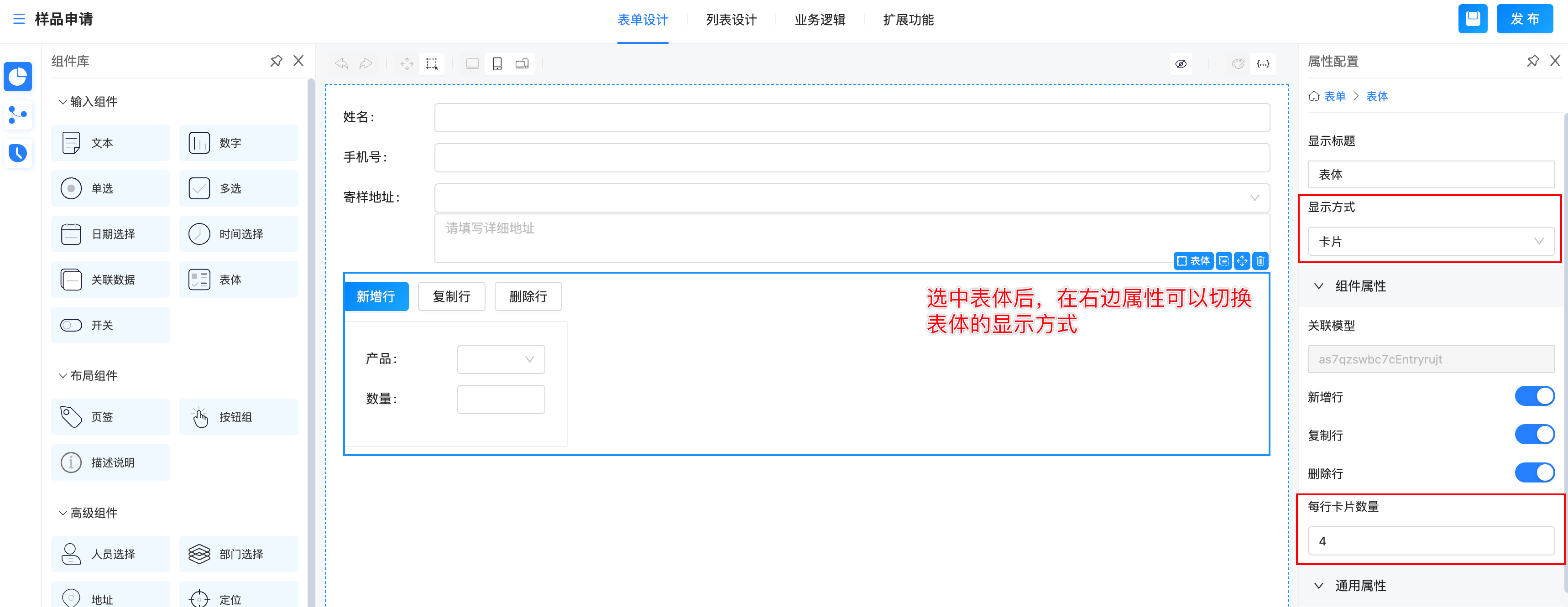Click the hamburger menu icon beside 样品申请

(x=19, y=19)
